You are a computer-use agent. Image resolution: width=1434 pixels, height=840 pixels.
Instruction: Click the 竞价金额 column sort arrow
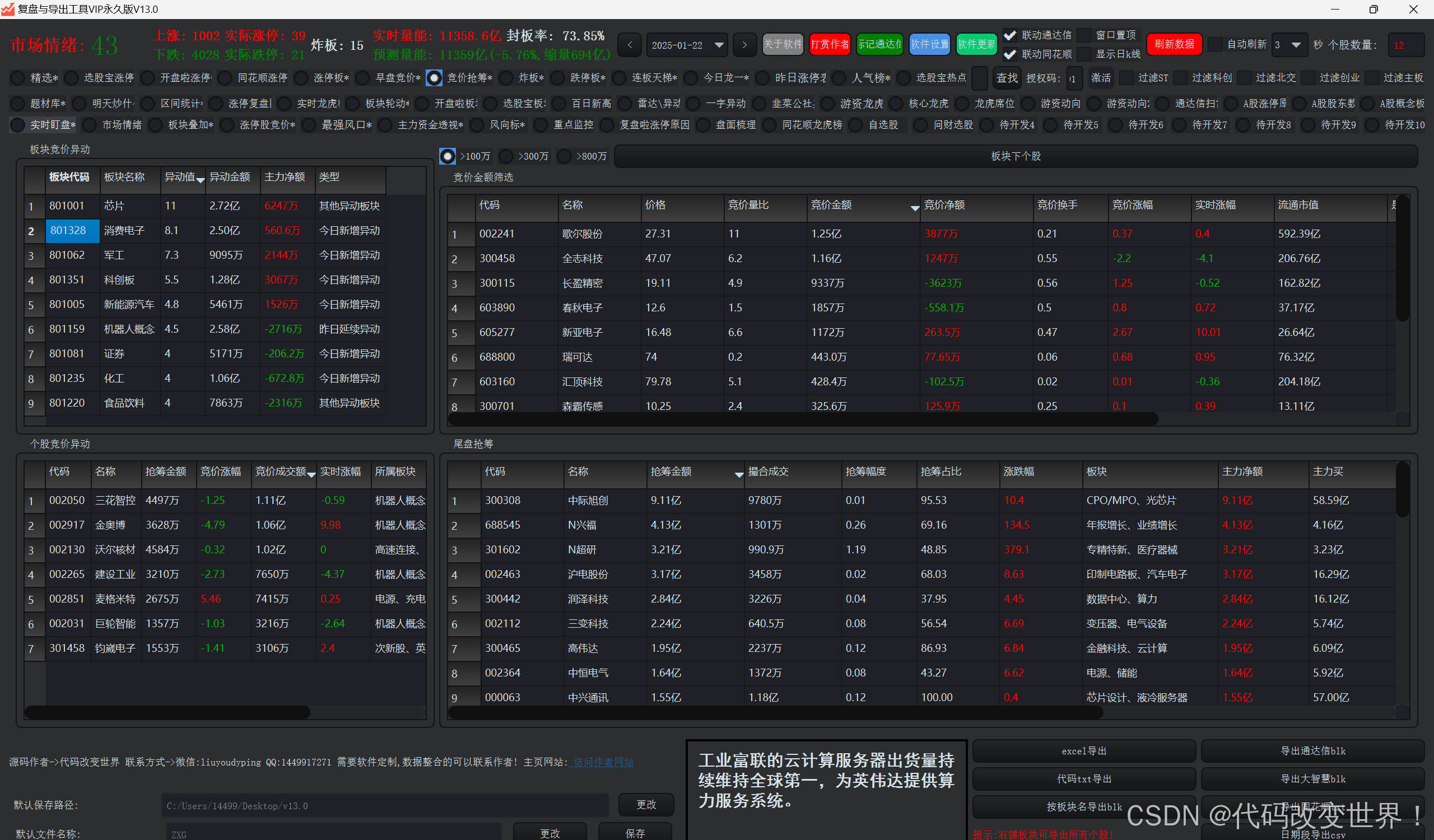coord(915,208)
